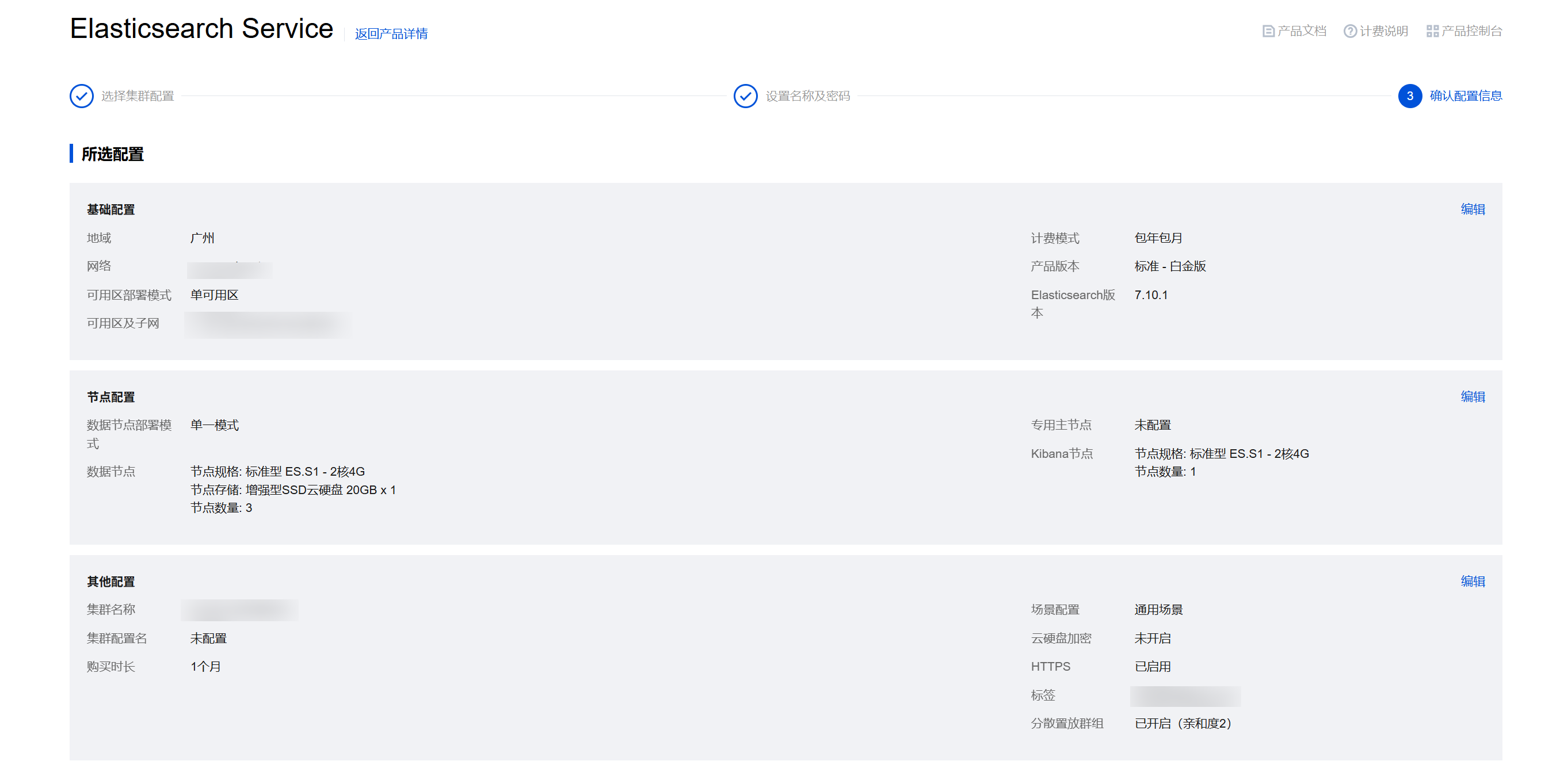
Task: Click the HTTPS value 已启用
Action: [x=1153, y=667]
